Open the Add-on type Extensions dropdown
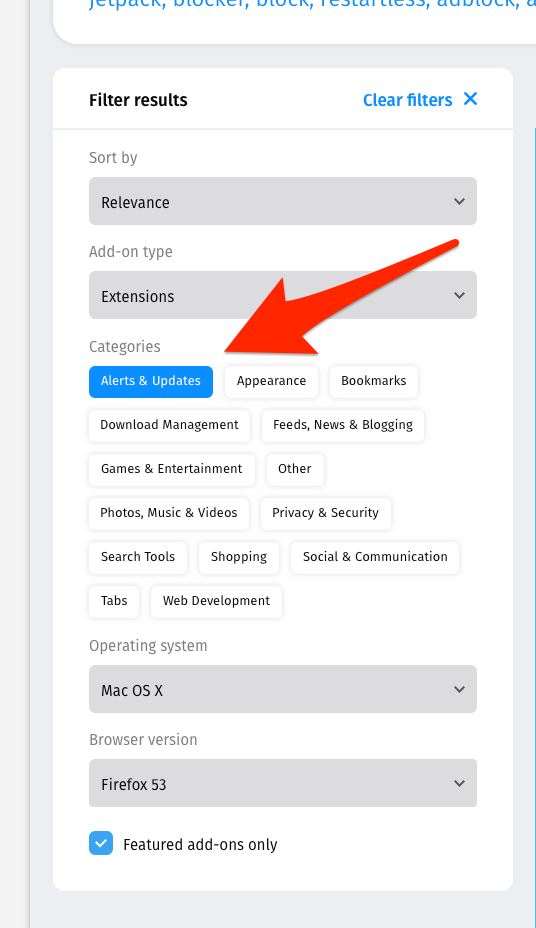 point(283,295)
